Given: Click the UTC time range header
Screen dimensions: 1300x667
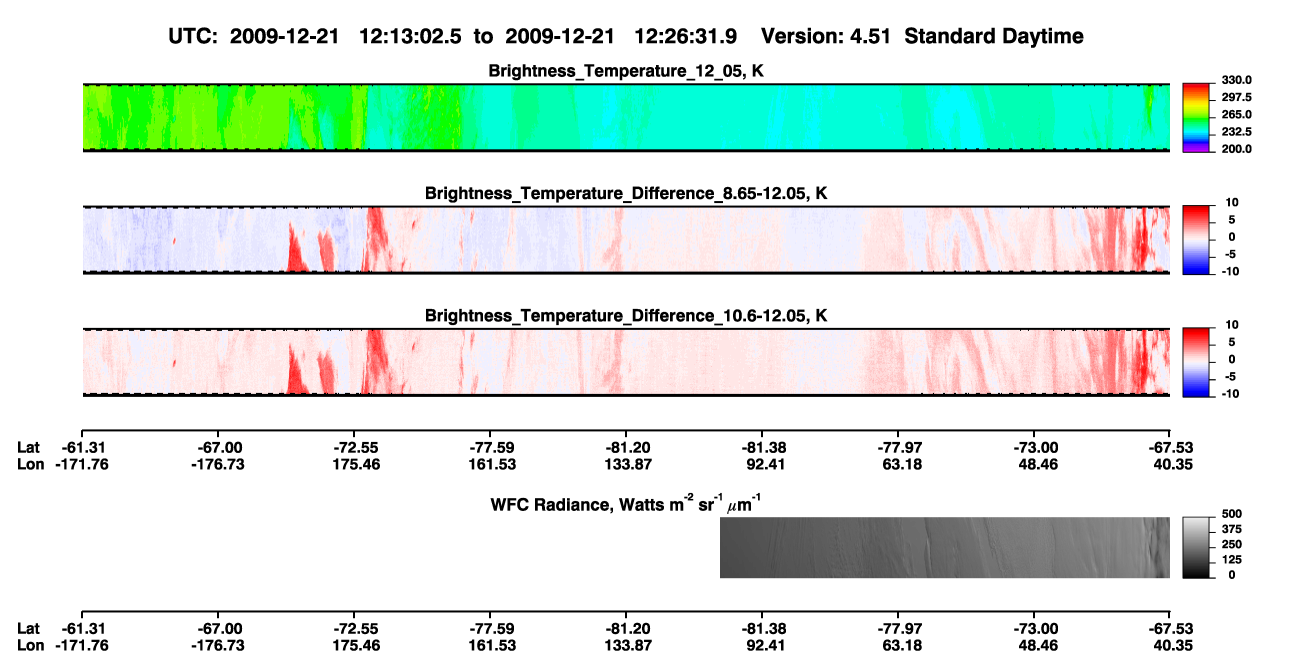Looking at the screenshot, I should pyautogui.click(x=626, y=36).
